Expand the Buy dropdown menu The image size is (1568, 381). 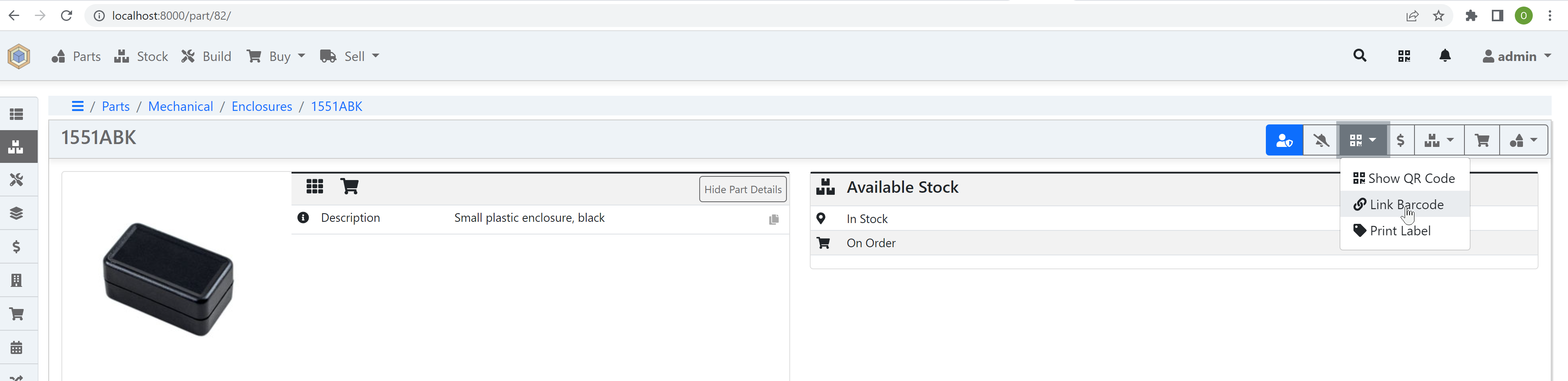(276, 56)
